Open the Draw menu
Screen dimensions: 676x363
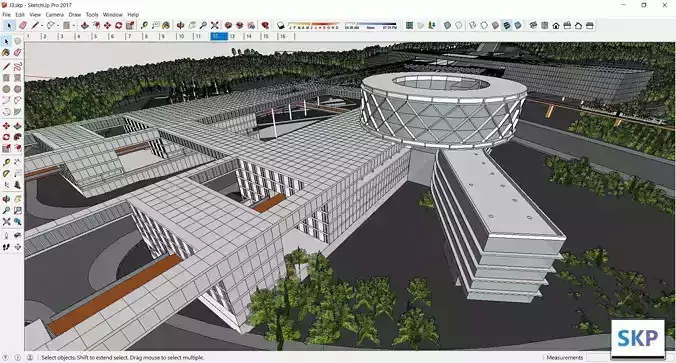tap(75, 15)
